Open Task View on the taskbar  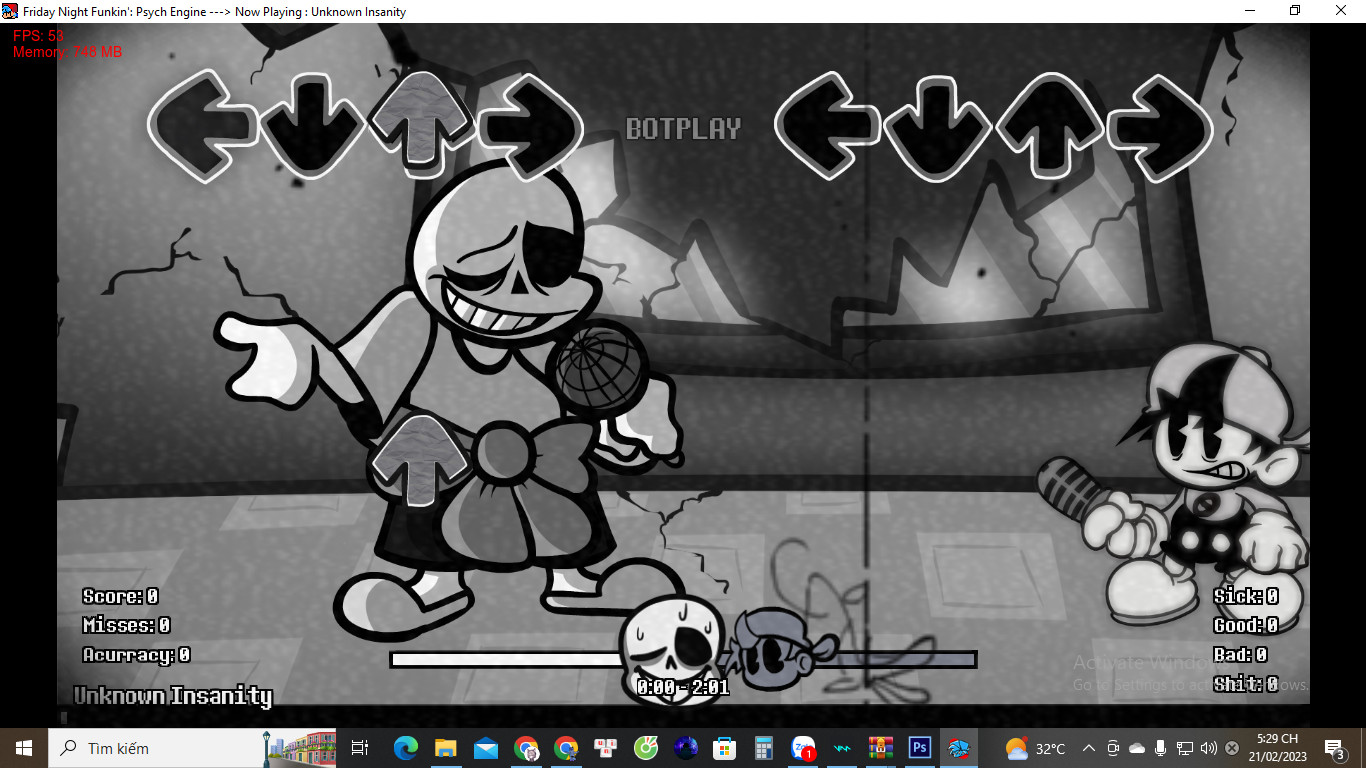(360, 748)
